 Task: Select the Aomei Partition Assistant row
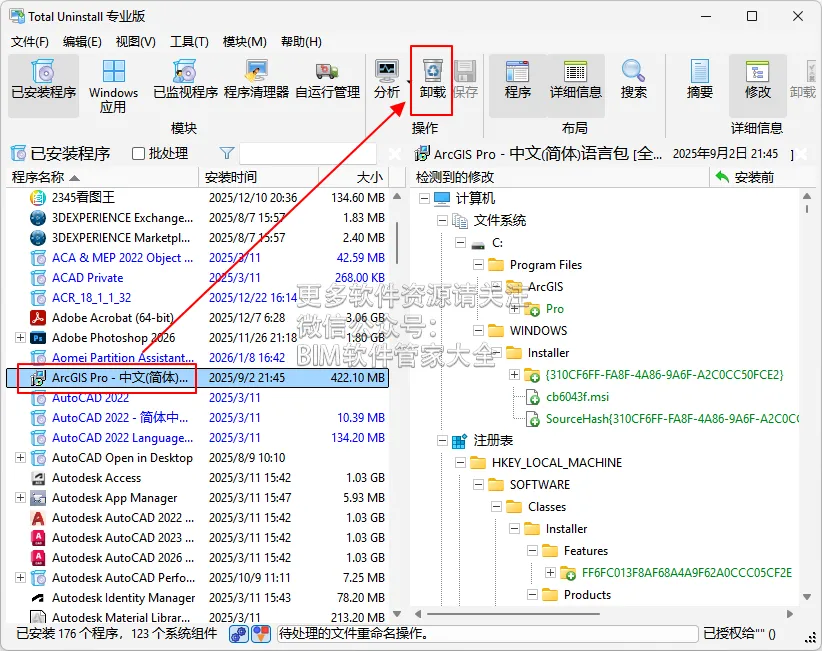[197, 358]
